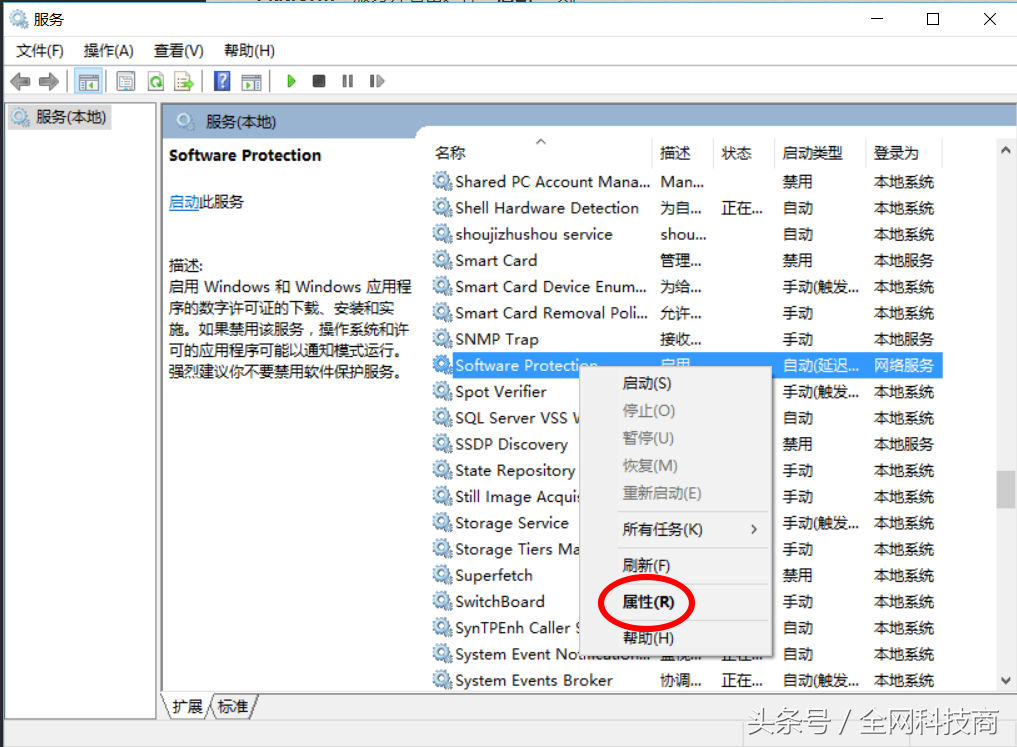
Task: Open the 帮助(H) menu in menu bar
Action: [x=249, y=51]
